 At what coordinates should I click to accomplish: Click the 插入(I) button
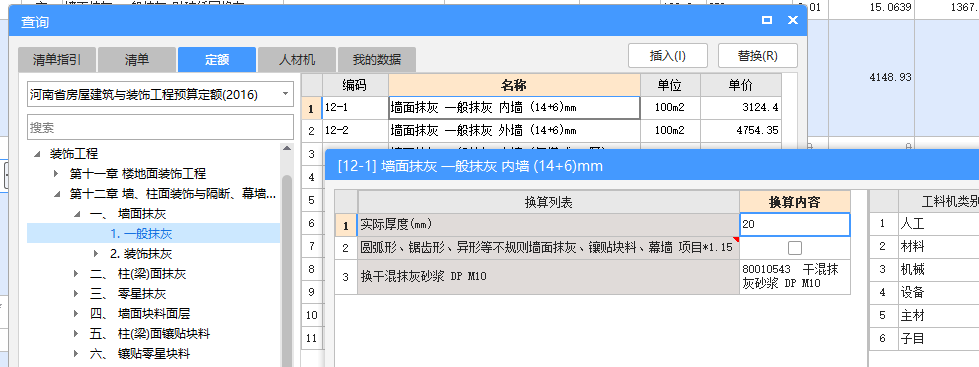(x=667, y=56)
